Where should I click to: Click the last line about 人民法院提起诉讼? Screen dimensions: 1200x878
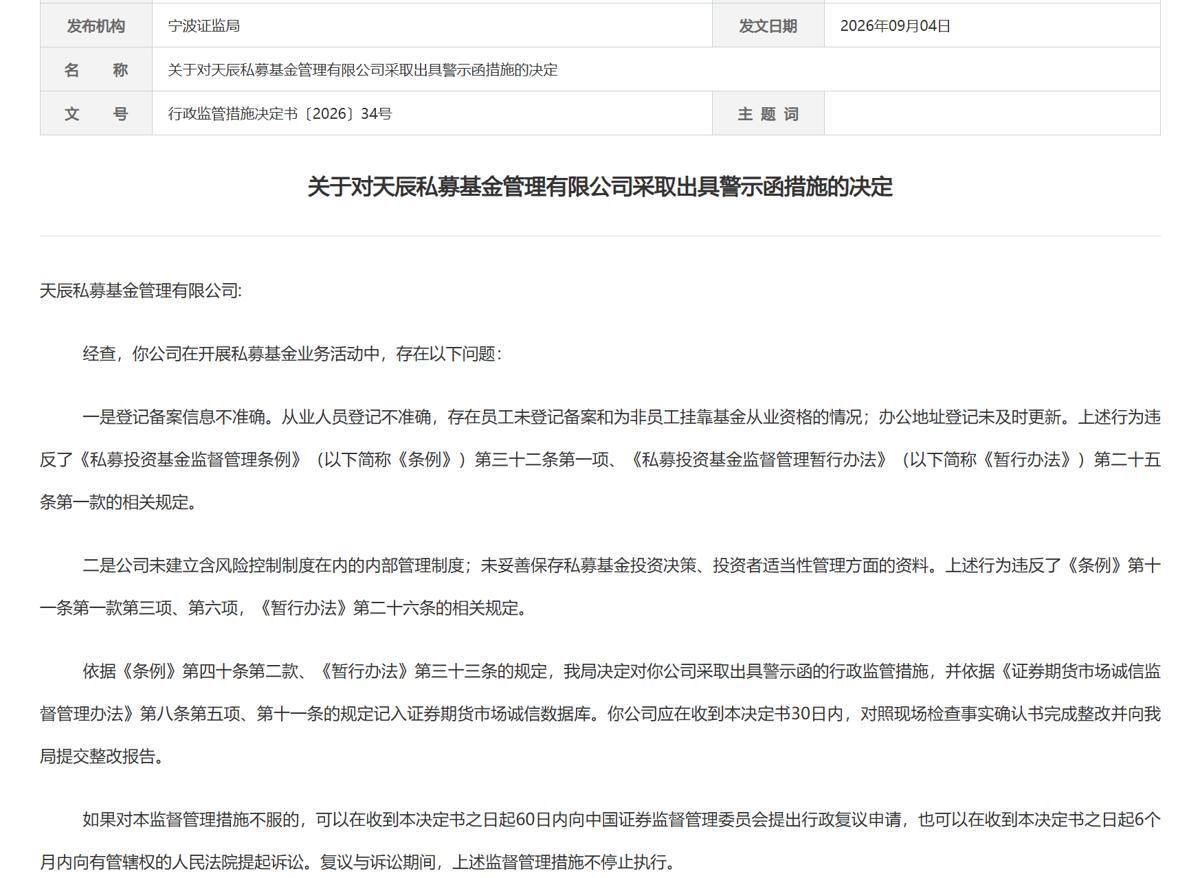[x=358, y=861]
